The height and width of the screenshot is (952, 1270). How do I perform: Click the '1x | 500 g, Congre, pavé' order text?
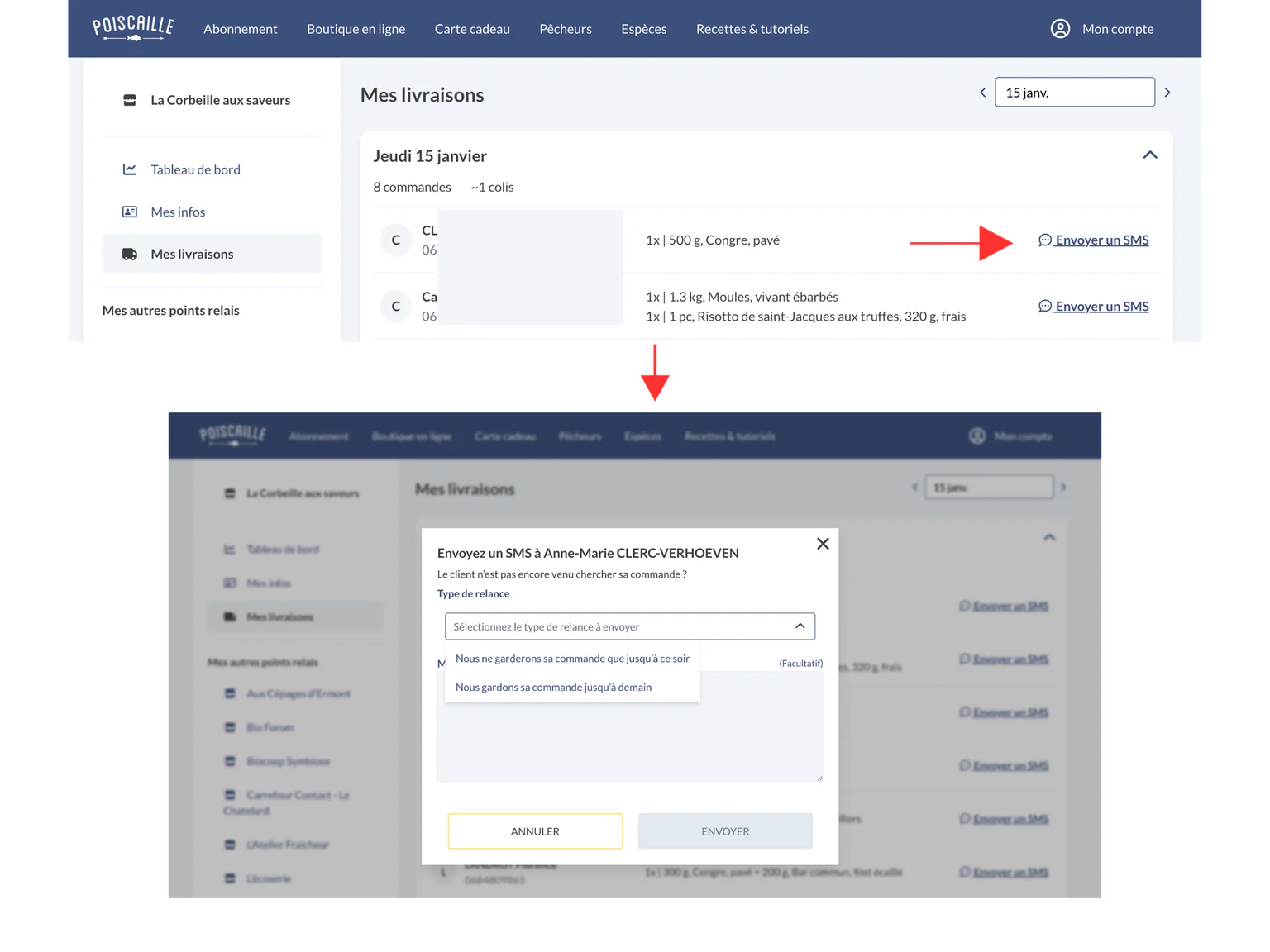tap(713, 240)
